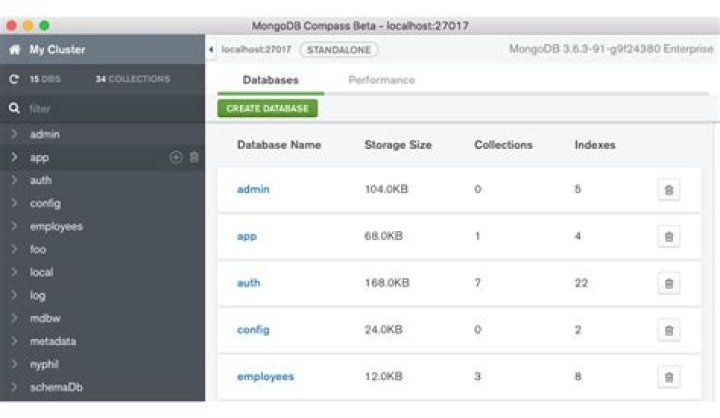Delete the app database in table row
720x418 pixels.
pyautogui.click(x=669, y=237)
